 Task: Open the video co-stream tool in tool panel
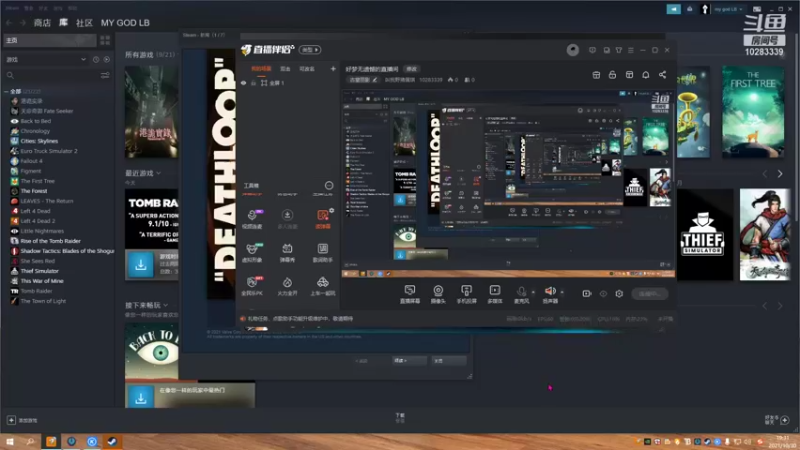(x=252, y=219)
